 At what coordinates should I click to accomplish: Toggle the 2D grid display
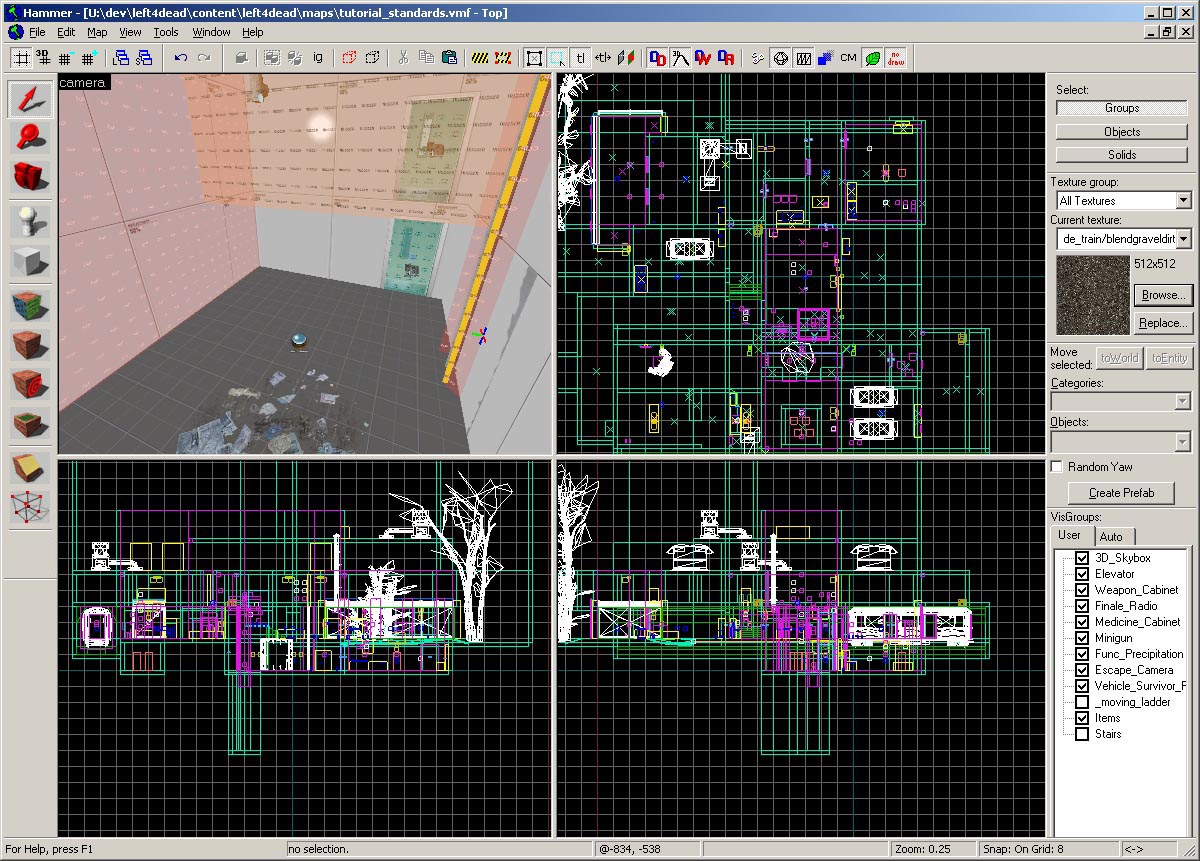point(20,58)
